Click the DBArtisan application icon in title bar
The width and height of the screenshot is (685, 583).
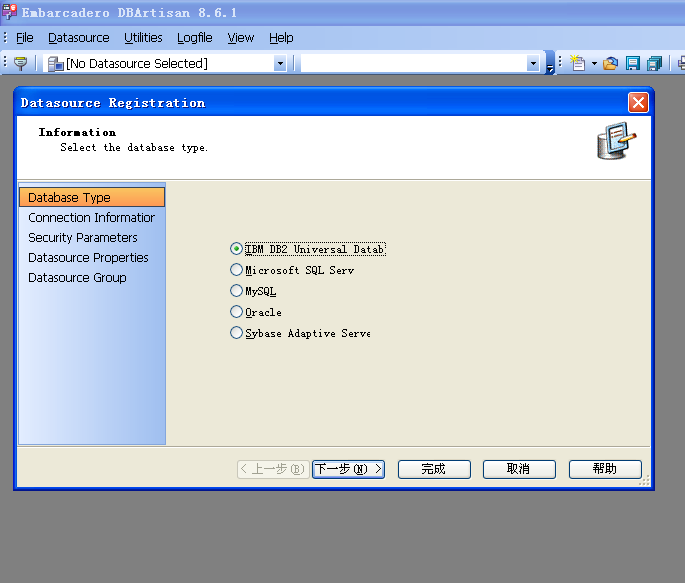click(x=9, y=12)
